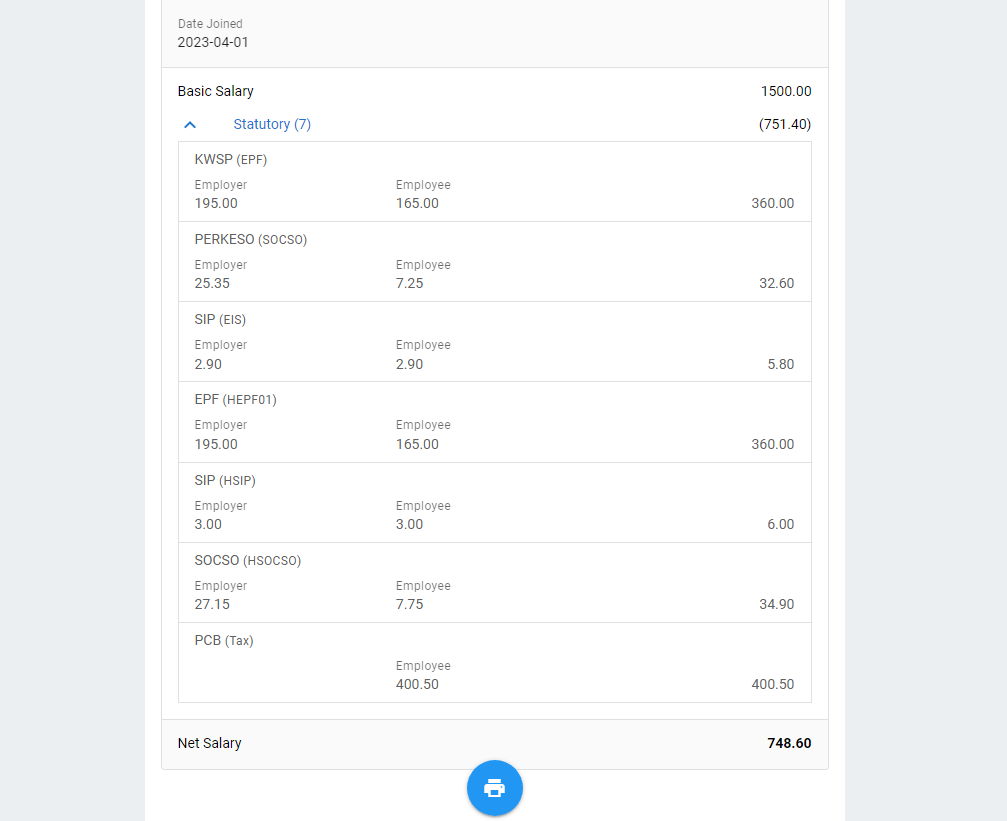Click the Basic Salary label
The image size is (1007, 821).
tap(215, 91)
